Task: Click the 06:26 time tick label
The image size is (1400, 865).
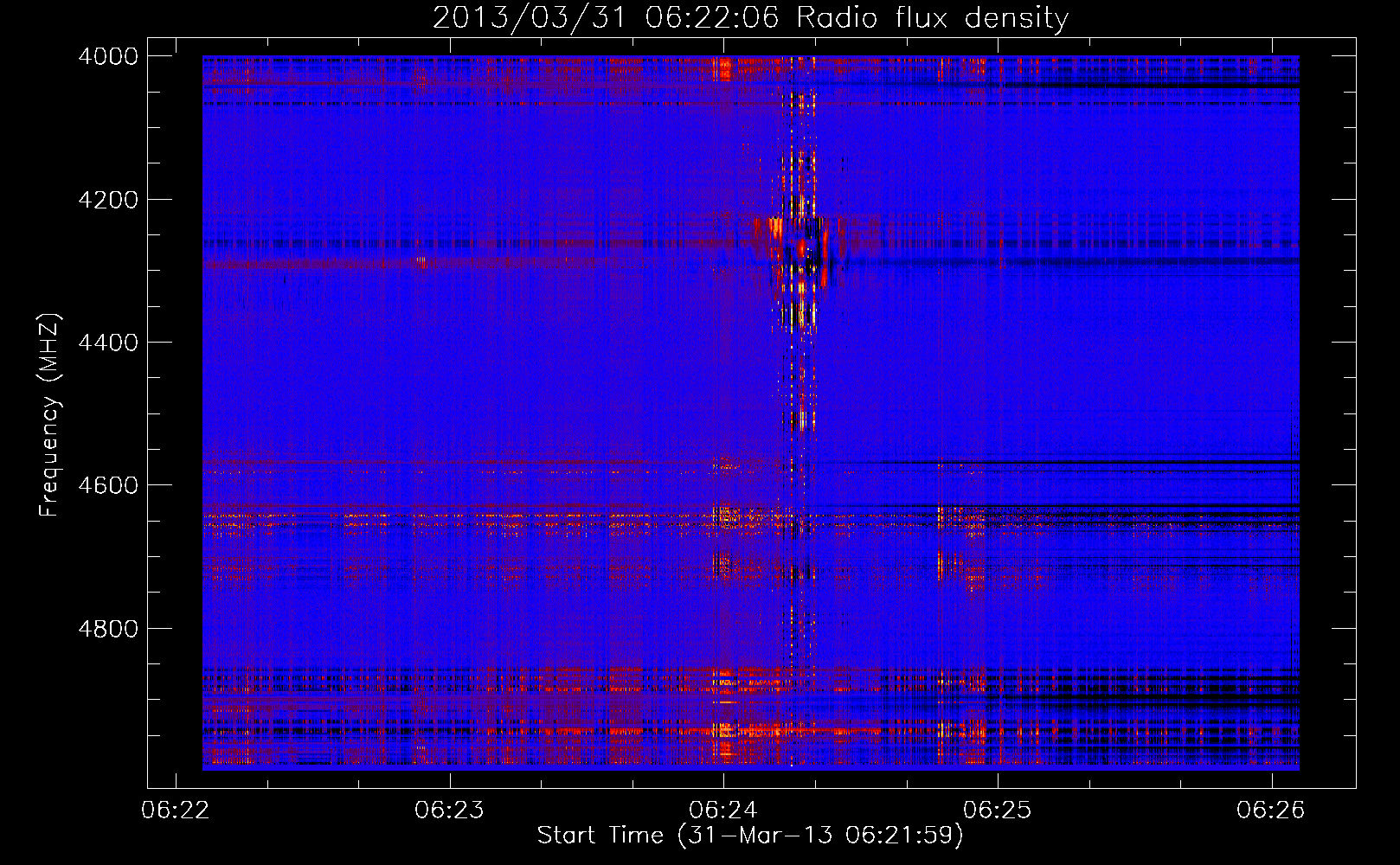Action: tap(1271, 811)
